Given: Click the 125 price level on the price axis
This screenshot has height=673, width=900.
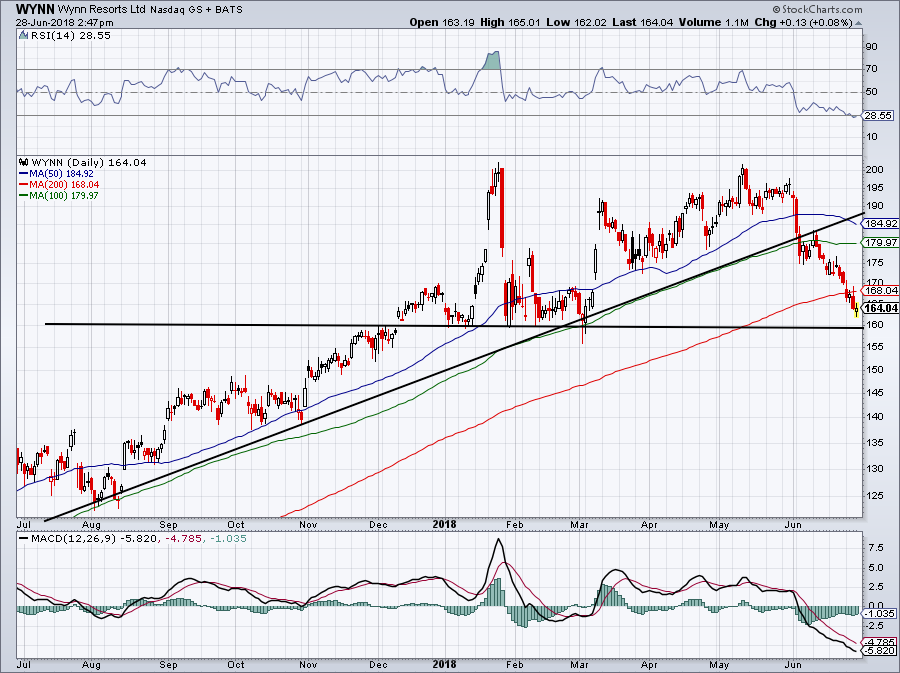Looking at the screenshot, I should point(876,495).
